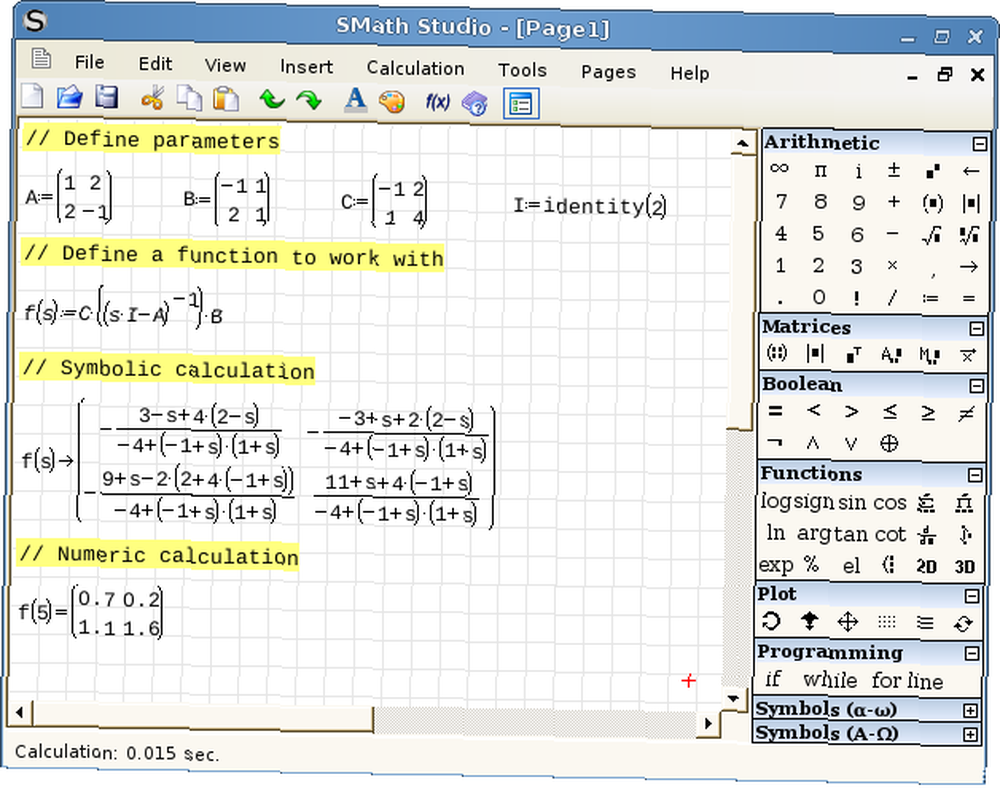Insert while loop from Programming
The height and width of the screenshot is (788, 1000).
pos(830,680)
